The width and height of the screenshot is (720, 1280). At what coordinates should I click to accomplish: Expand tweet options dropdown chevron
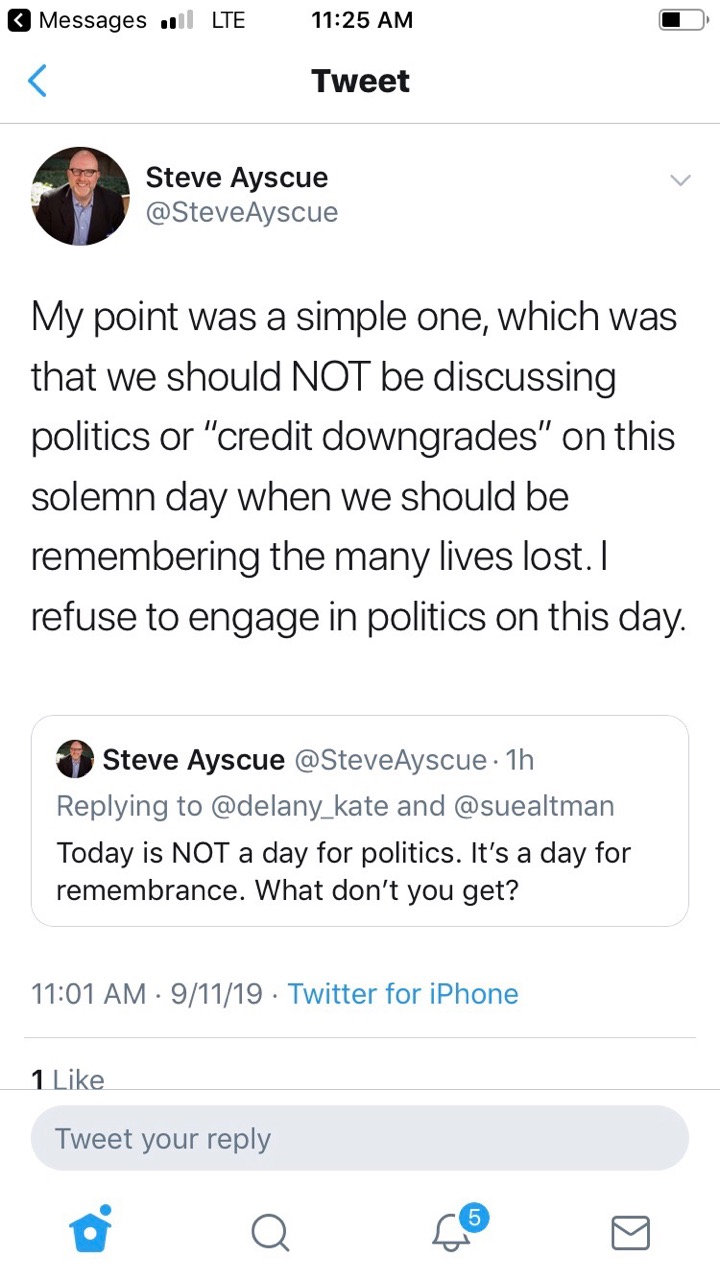pyautogui.click(x=680, y=180)
